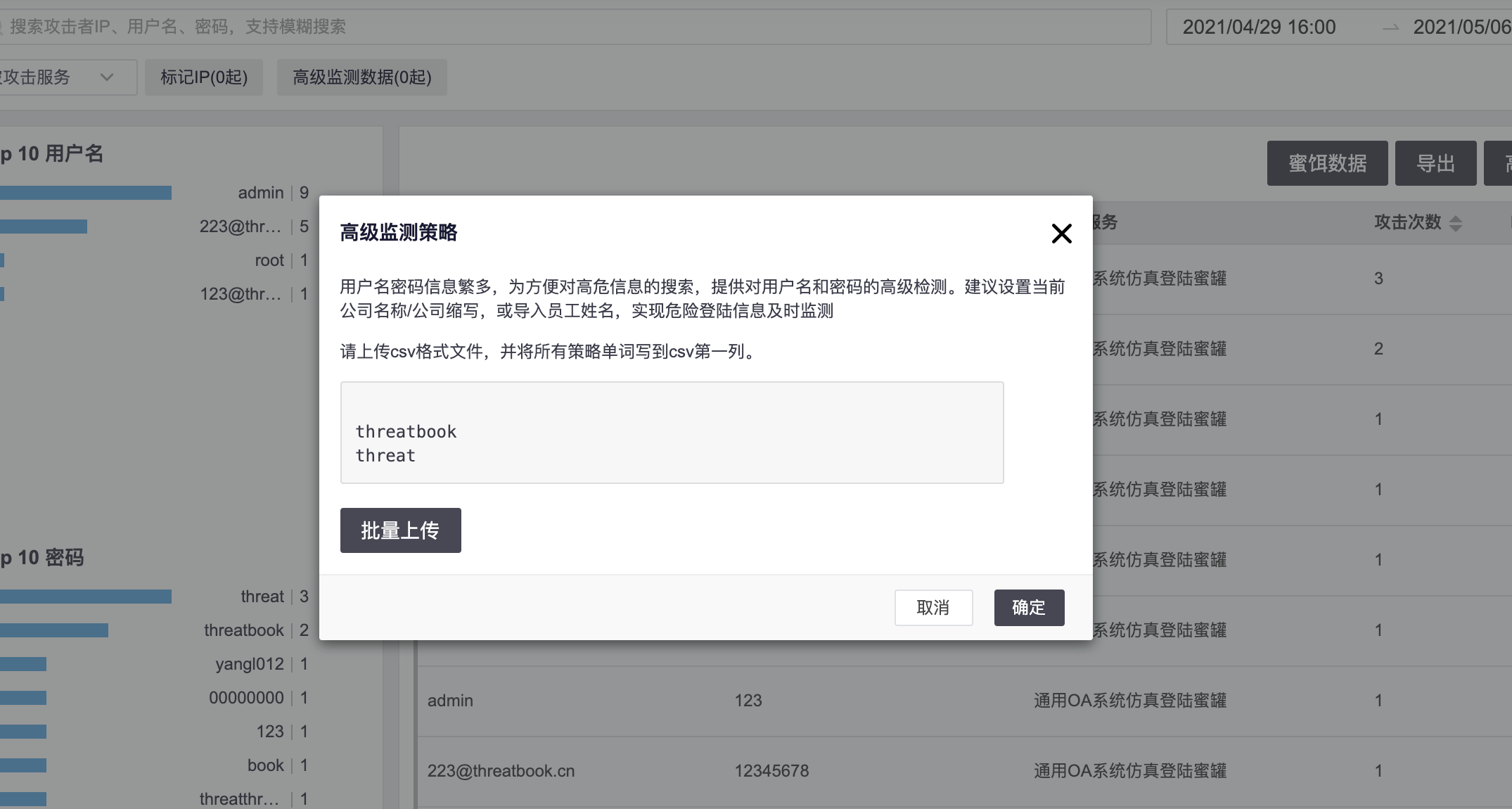Confirm the dialog with 确定
This screenshot has height=809, width=1512.
click(x=1029, y=607)
